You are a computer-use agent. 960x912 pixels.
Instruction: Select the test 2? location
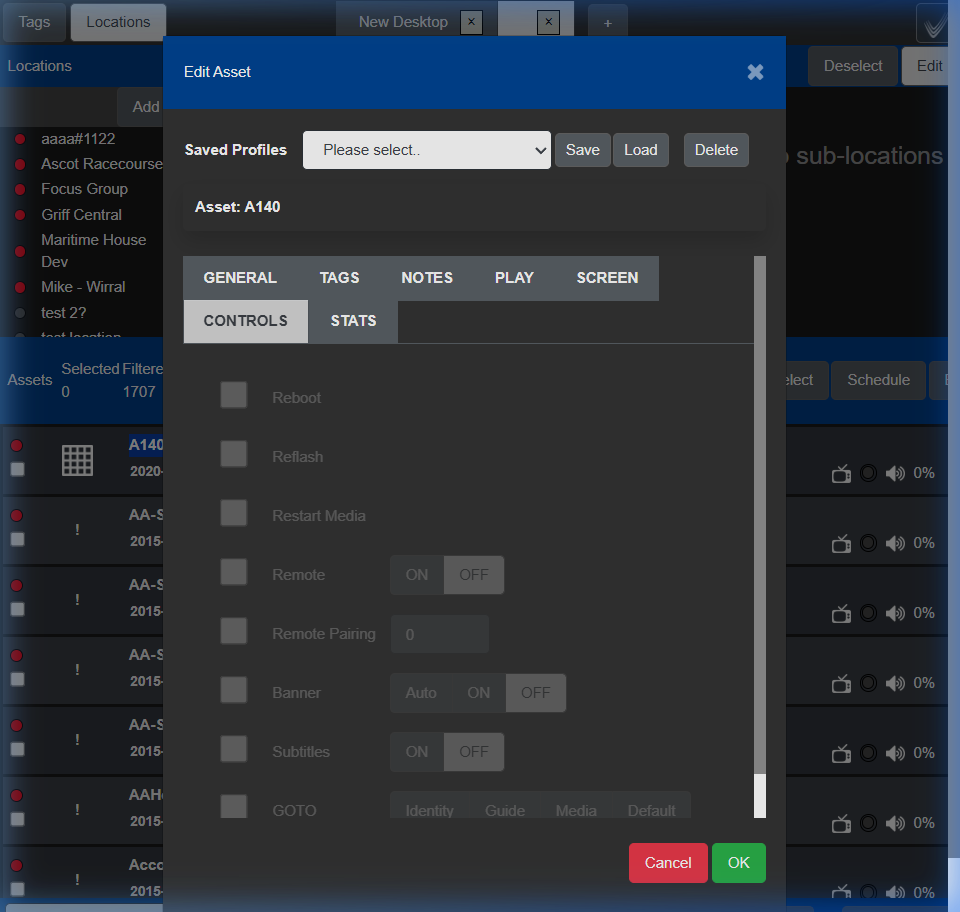click(64, 313)
